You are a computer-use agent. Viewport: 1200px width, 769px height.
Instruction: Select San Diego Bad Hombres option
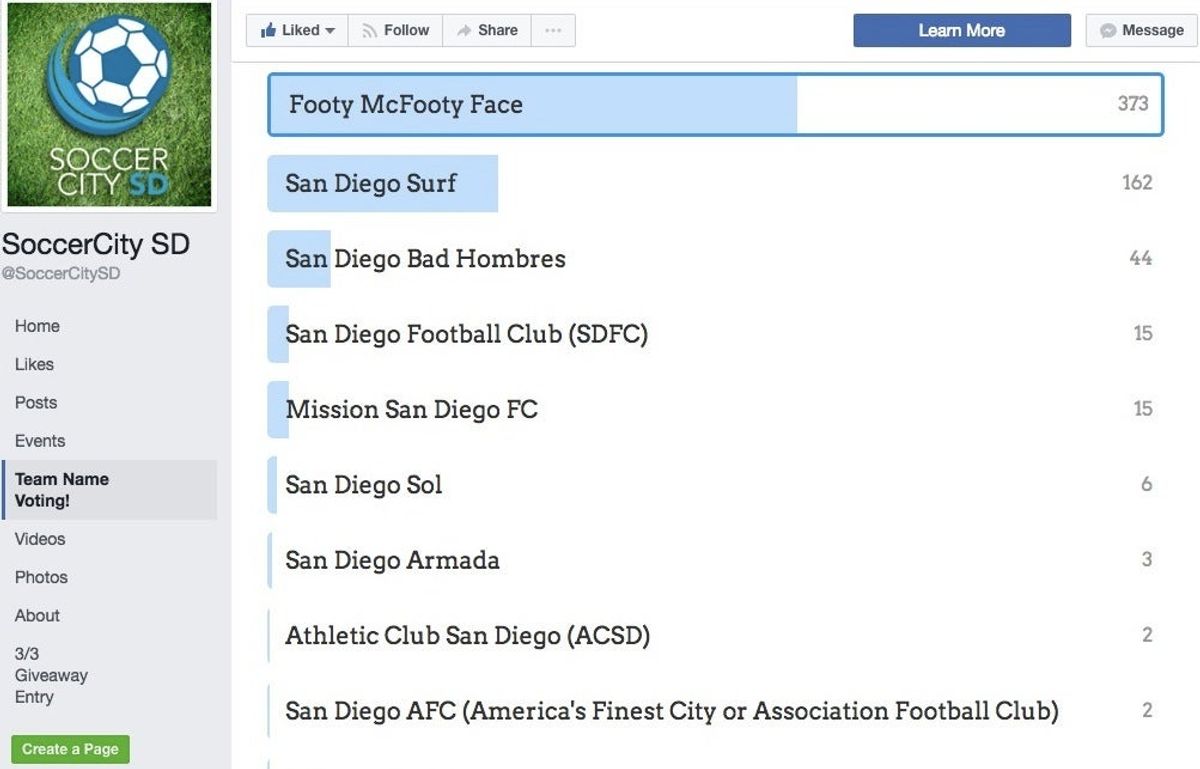point(715,259)
